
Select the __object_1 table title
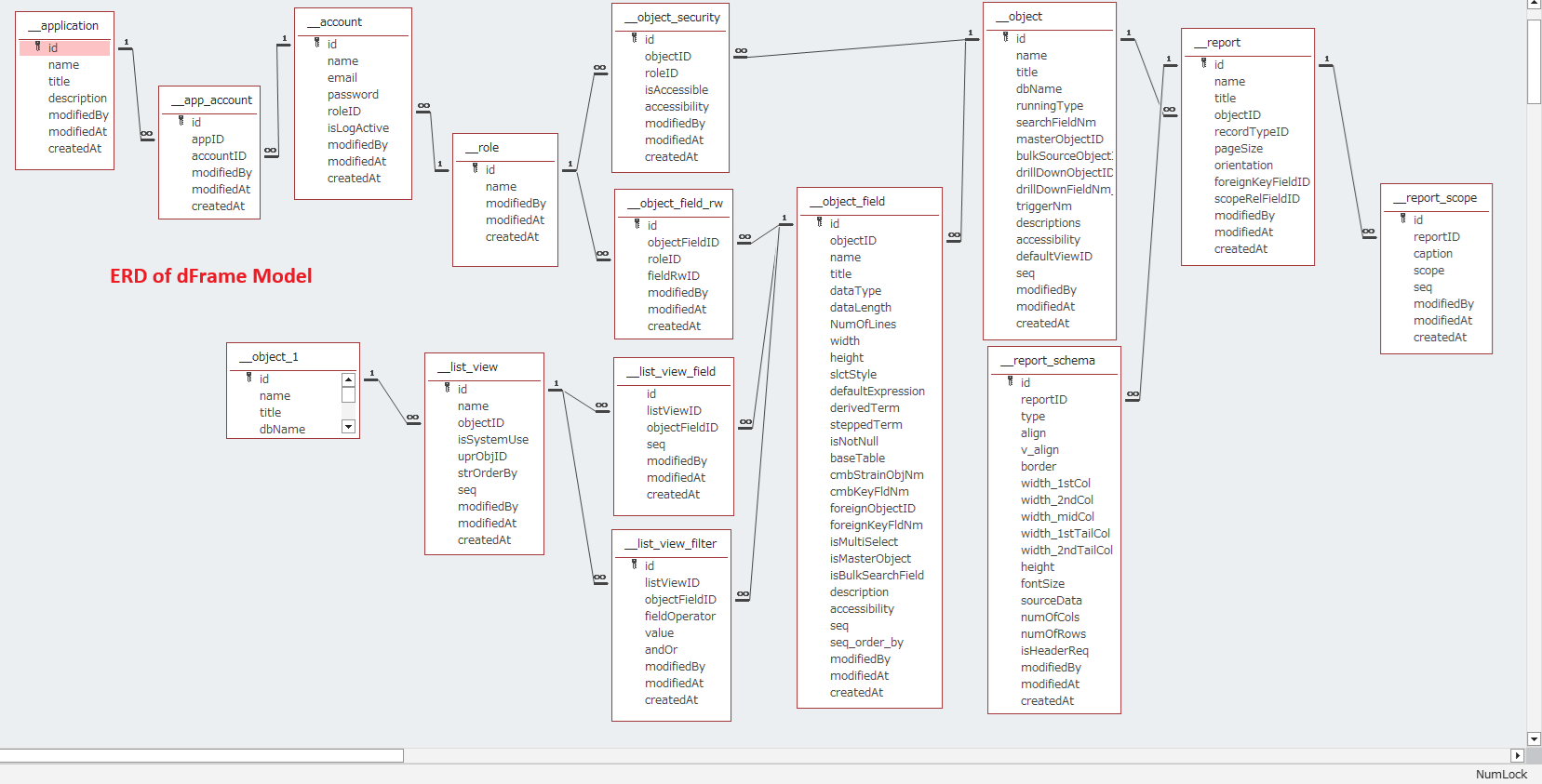[269, 356]
